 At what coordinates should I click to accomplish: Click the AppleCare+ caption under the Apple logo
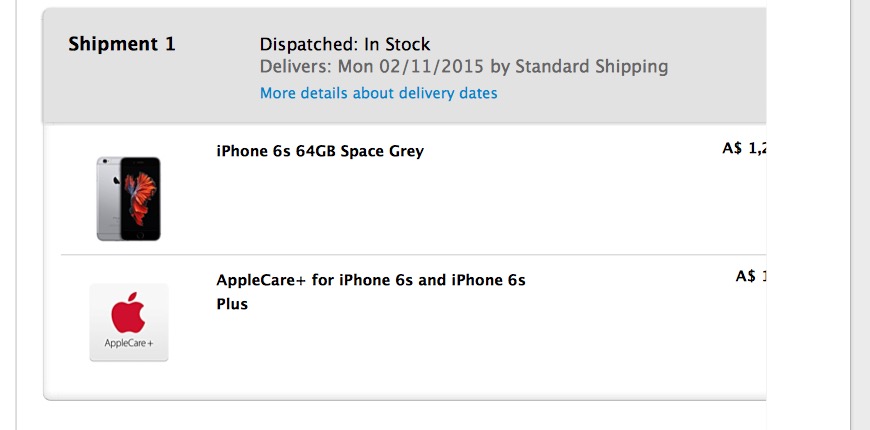click(128, 344)
